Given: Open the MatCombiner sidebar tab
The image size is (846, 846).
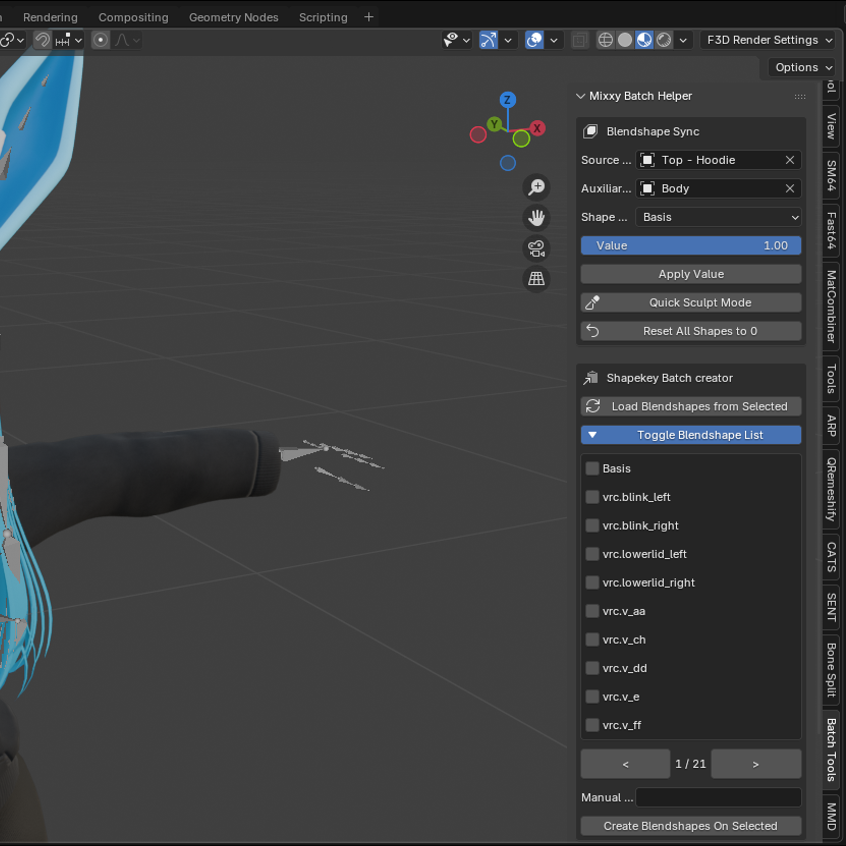Looking at the screenshot, I should pyautogui.click(x=831, y=306).
